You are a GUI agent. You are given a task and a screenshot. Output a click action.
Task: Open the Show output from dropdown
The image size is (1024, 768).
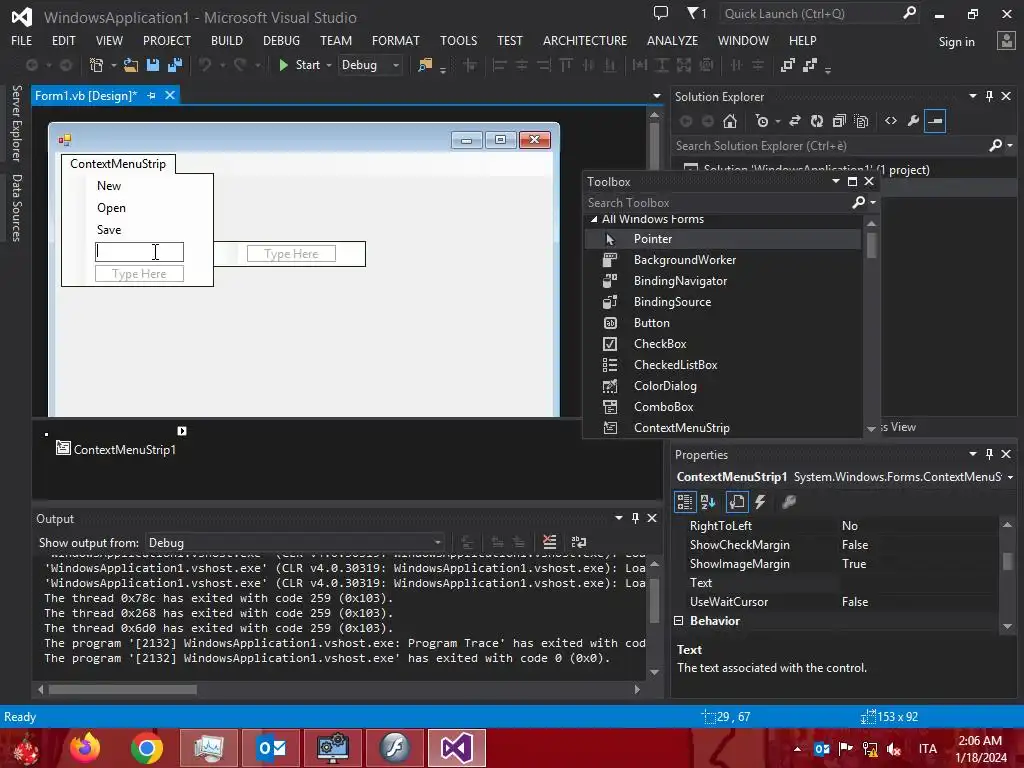click(x=438, y=543)
